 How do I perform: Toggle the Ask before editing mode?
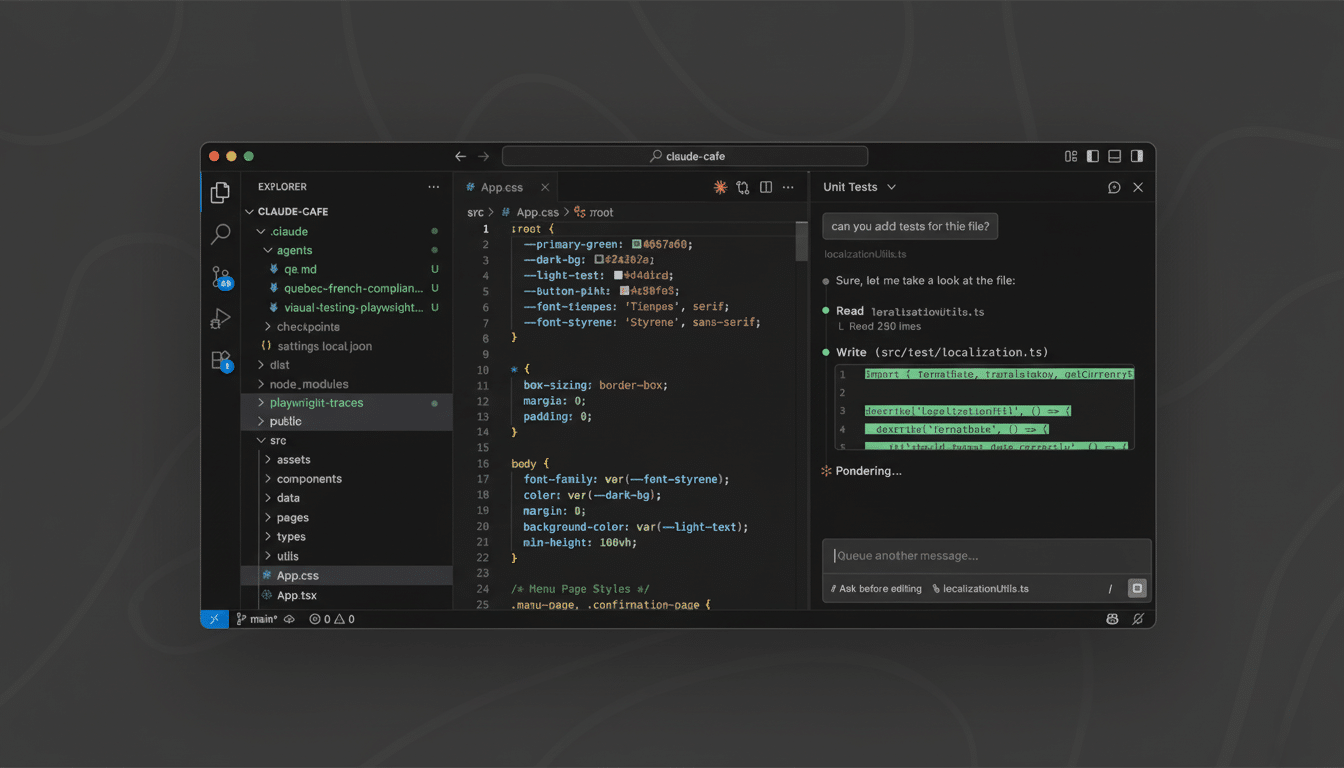(876, 589)
